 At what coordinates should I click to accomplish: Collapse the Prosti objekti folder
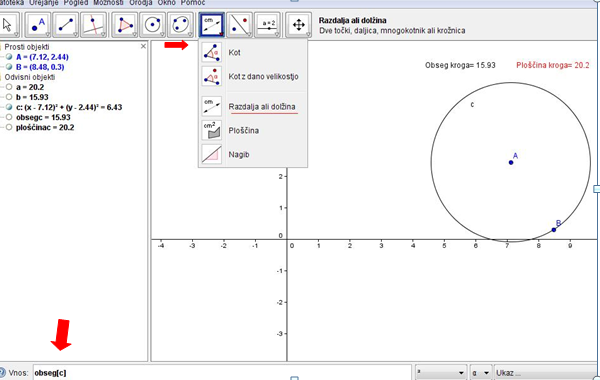coord(2,47)
